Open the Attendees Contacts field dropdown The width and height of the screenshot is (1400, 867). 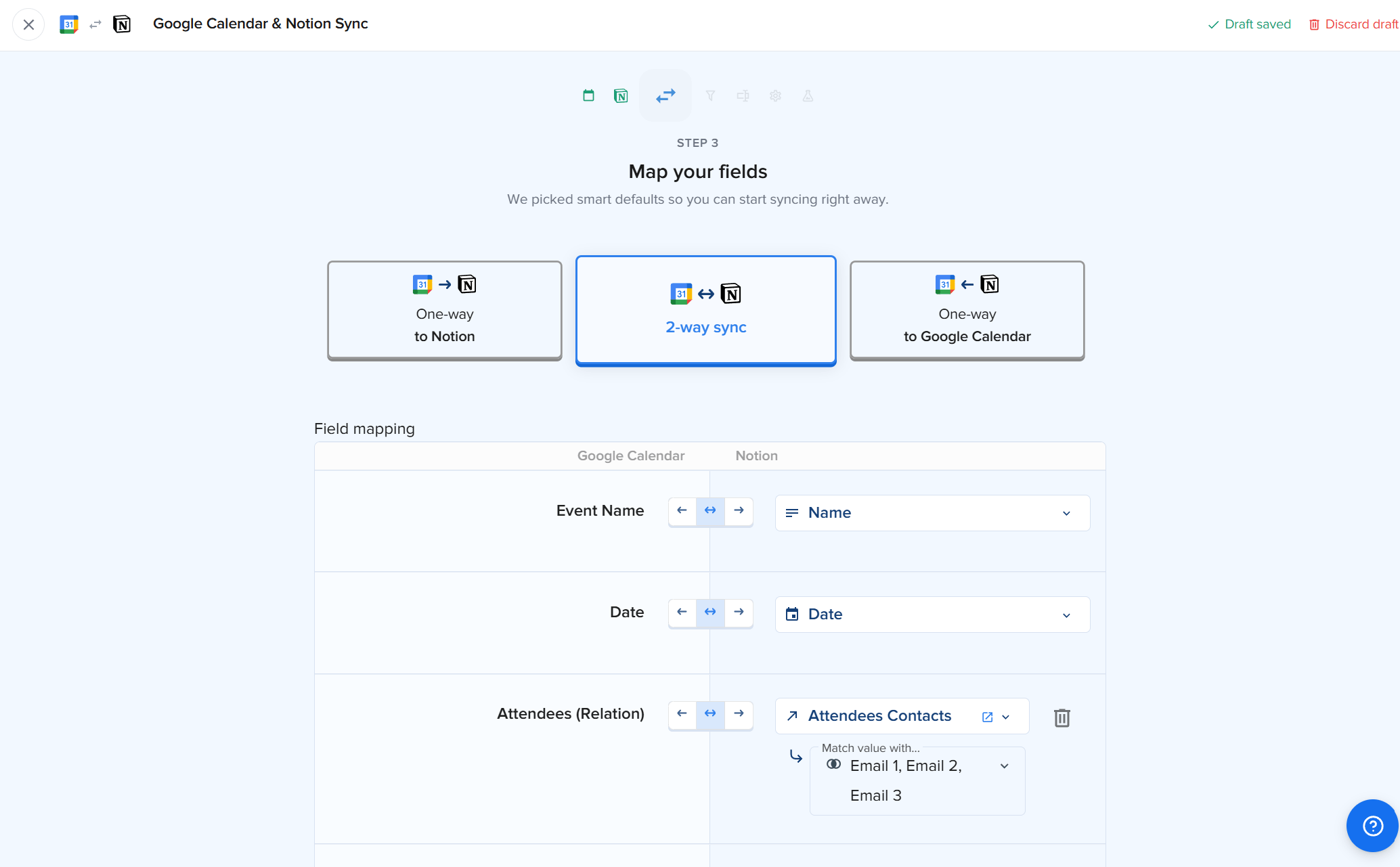pos(902,716)
